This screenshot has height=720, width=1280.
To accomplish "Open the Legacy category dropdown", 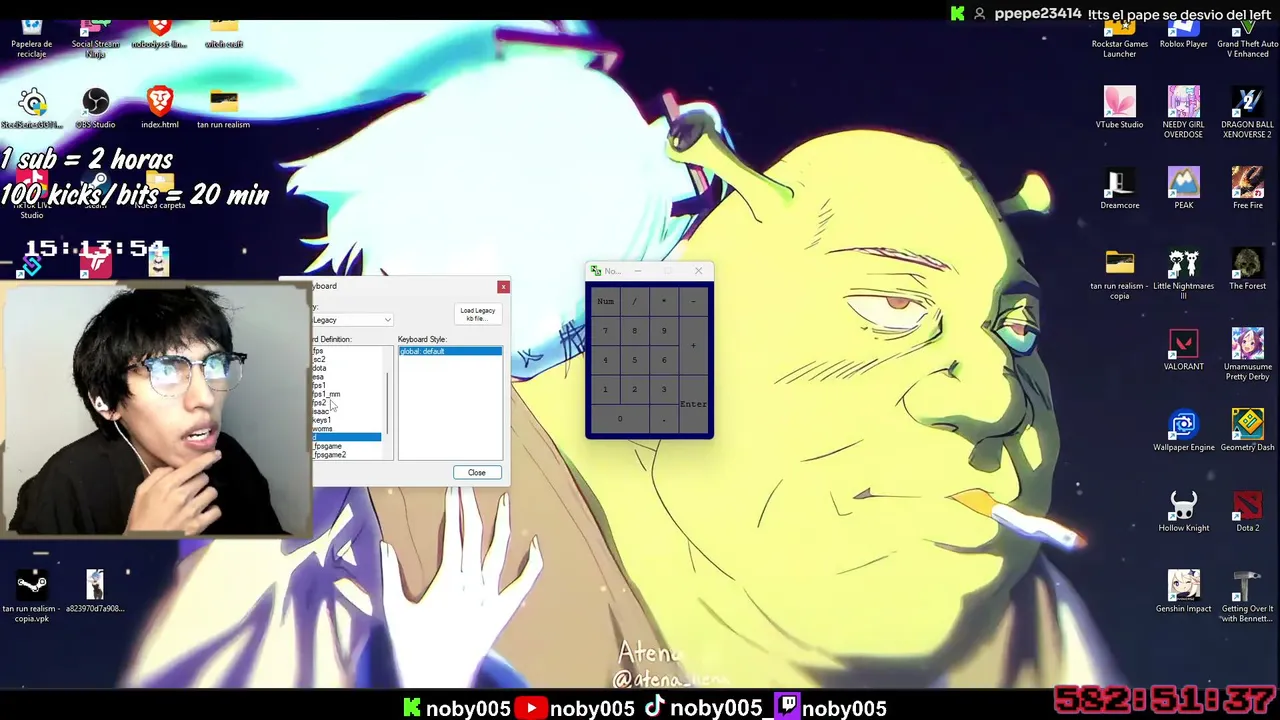I will click(x=352, y=320).
